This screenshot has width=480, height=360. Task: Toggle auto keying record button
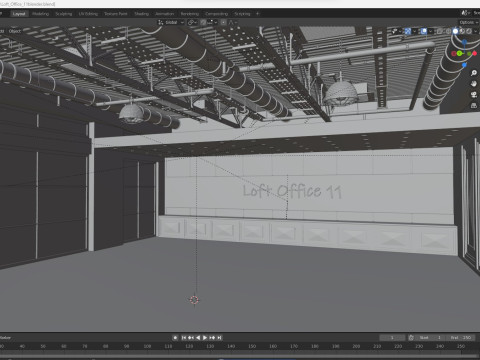(175, 338)
